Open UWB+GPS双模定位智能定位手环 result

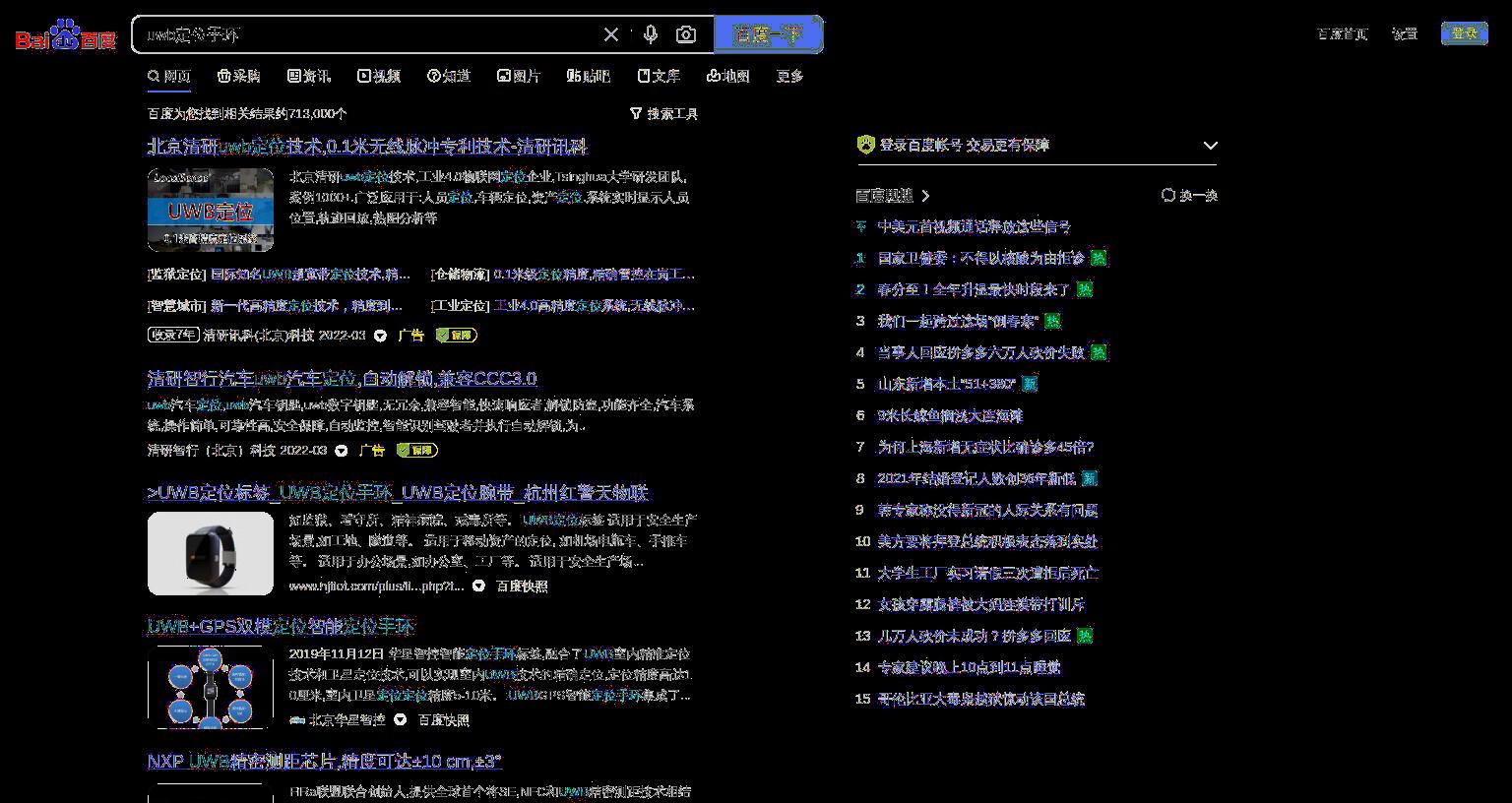coord(281,627)
